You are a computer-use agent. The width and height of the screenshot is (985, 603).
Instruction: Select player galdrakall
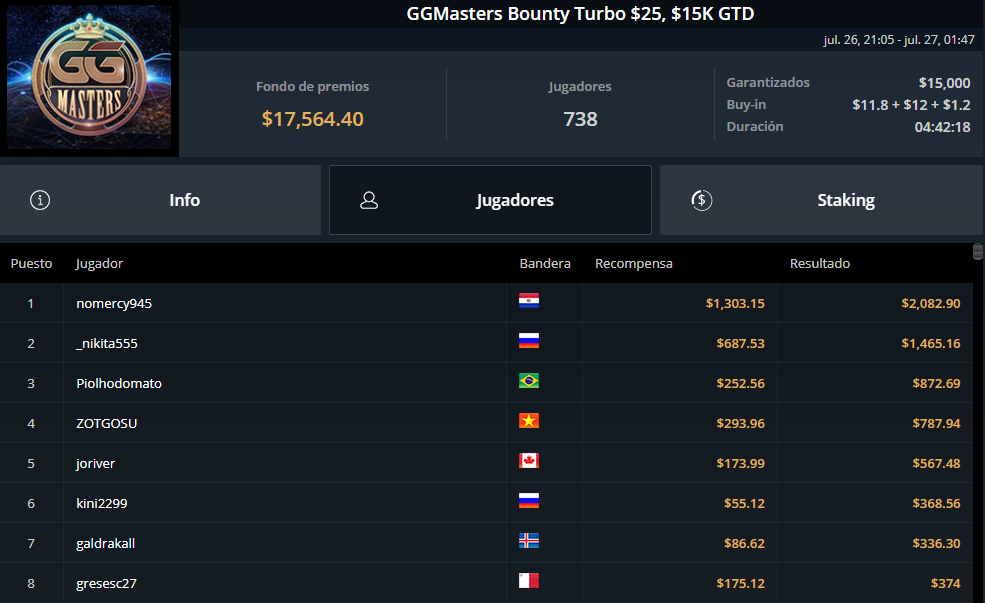(x=106, y=543)
